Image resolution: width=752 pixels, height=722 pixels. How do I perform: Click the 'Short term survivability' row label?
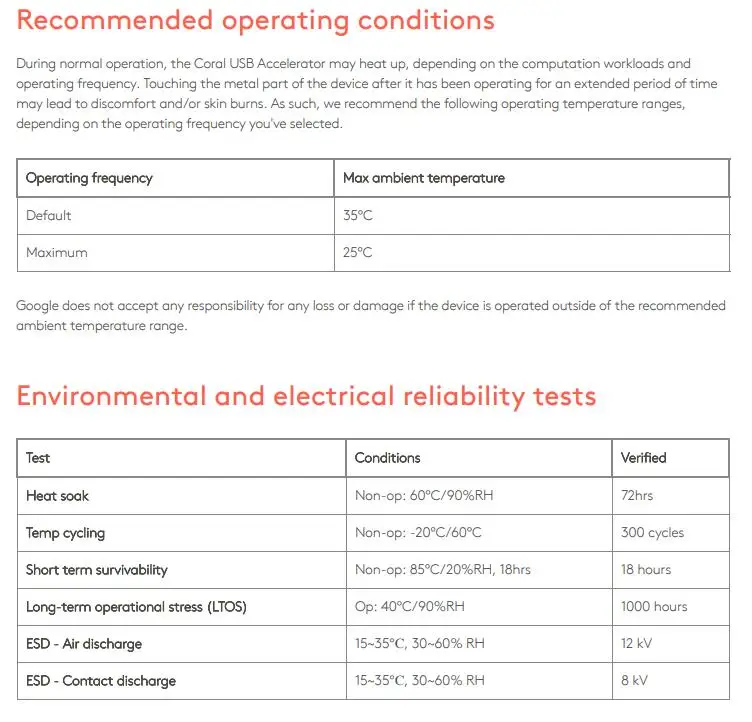click(97, 569)
